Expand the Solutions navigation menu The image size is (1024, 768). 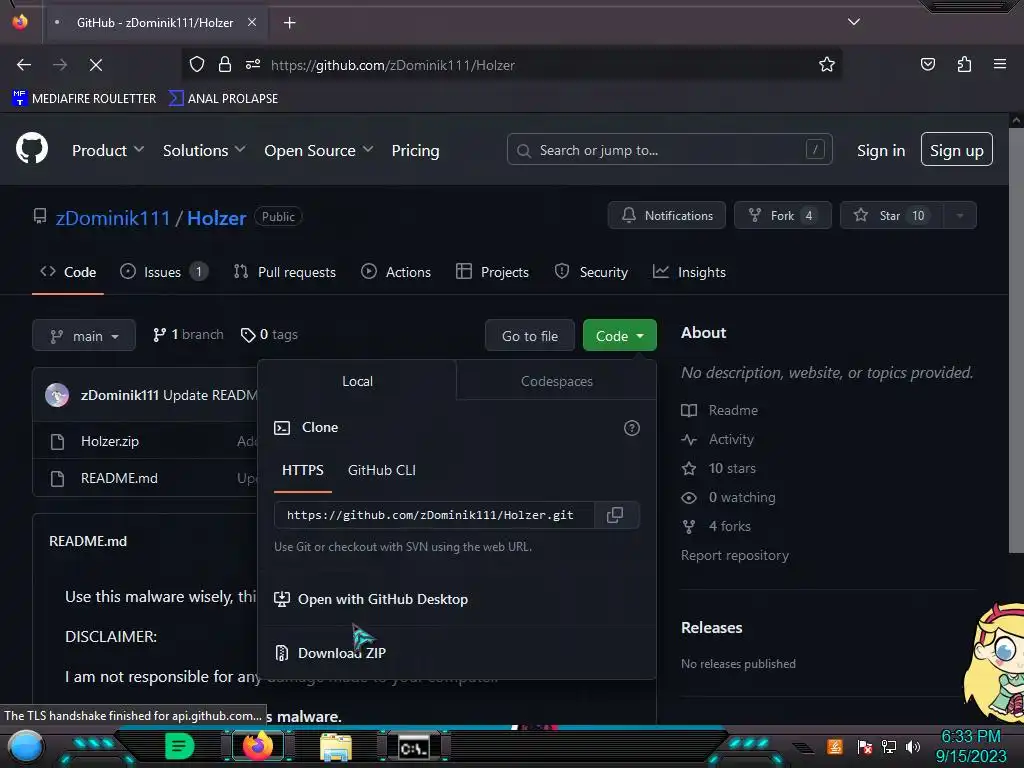pos(204,150)
